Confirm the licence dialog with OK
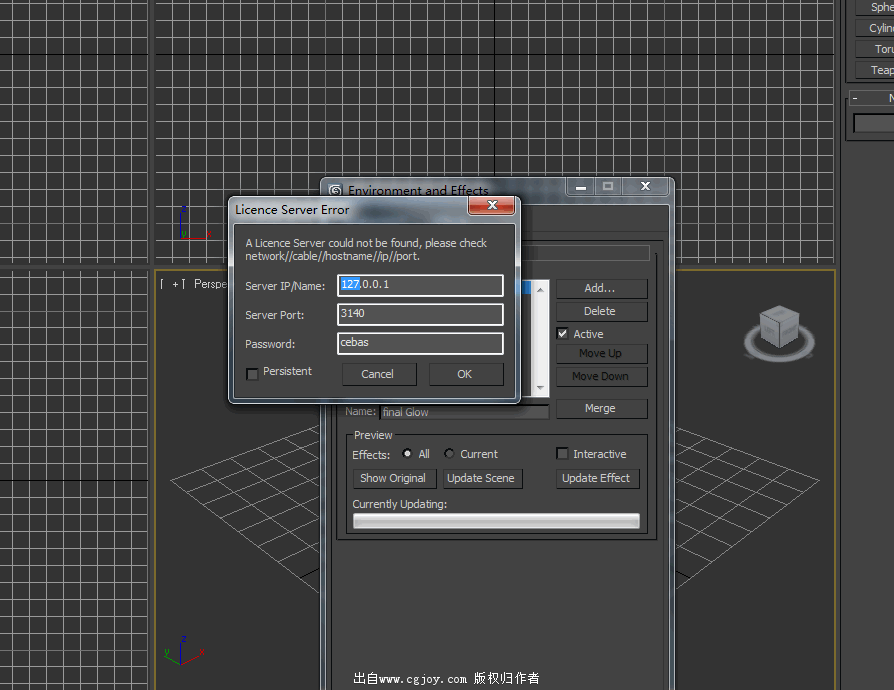Image resolution: width=894 pixels, height=690 pixels. (466, 374)
